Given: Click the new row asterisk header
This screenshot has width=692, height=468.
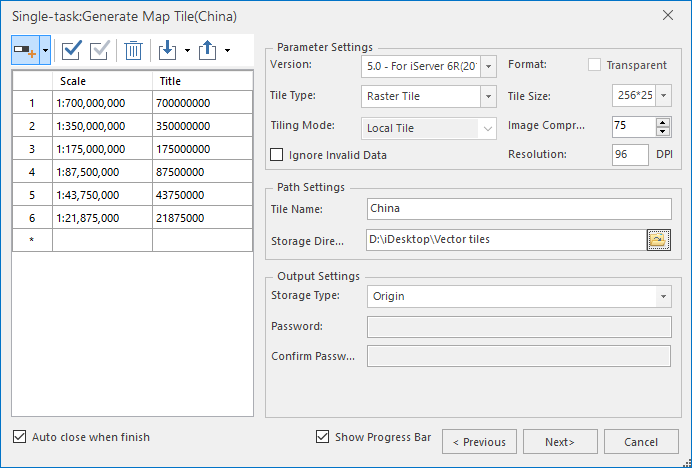Looking at the screenshot, I should tap(32, 240).
